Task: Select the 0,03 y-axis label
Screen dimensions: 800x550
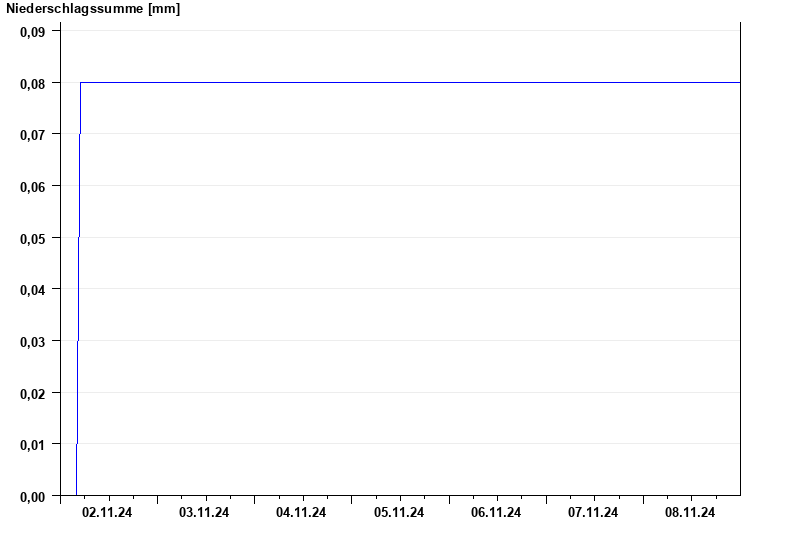Action: pos(33,341)
